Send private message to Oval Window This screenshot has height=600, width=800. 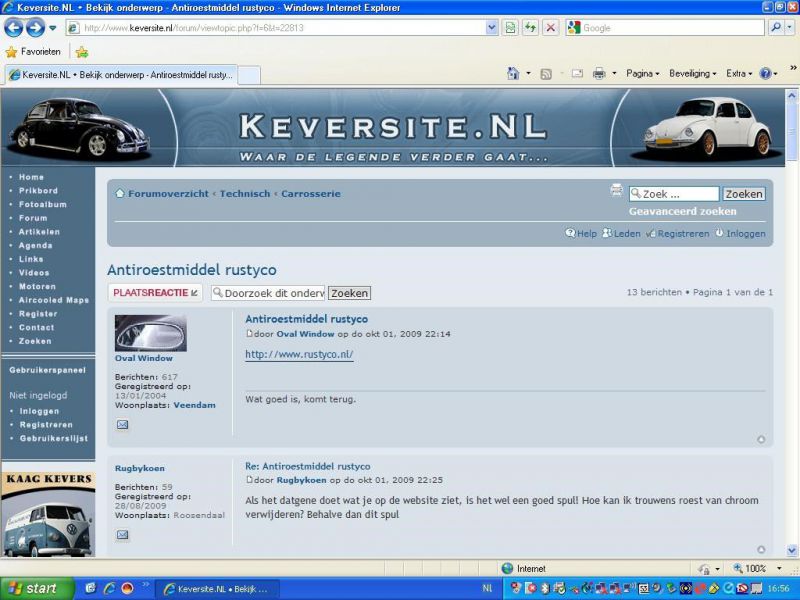point(122,424)
